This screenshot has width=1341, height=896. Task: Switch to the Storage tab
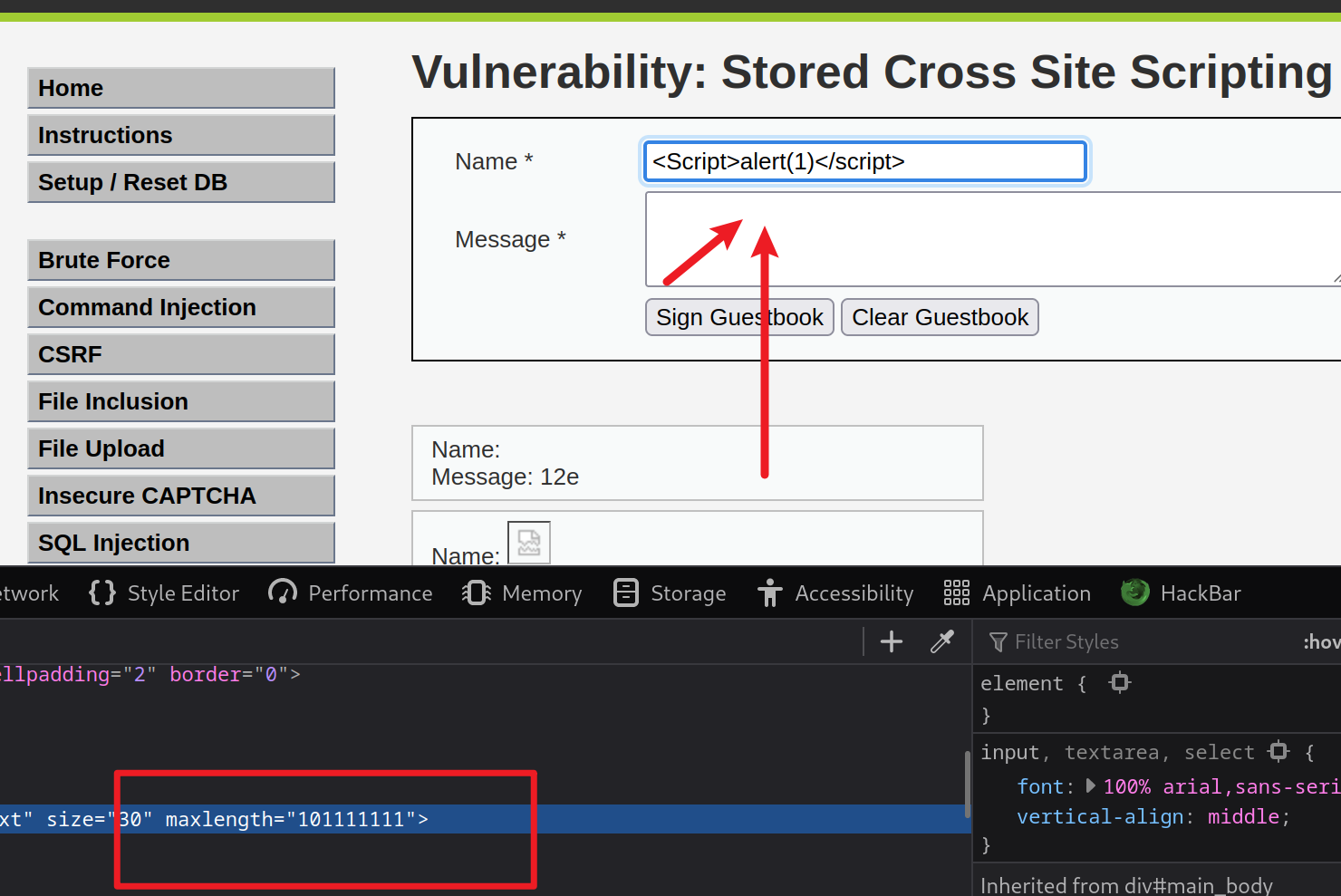[670, 593]
